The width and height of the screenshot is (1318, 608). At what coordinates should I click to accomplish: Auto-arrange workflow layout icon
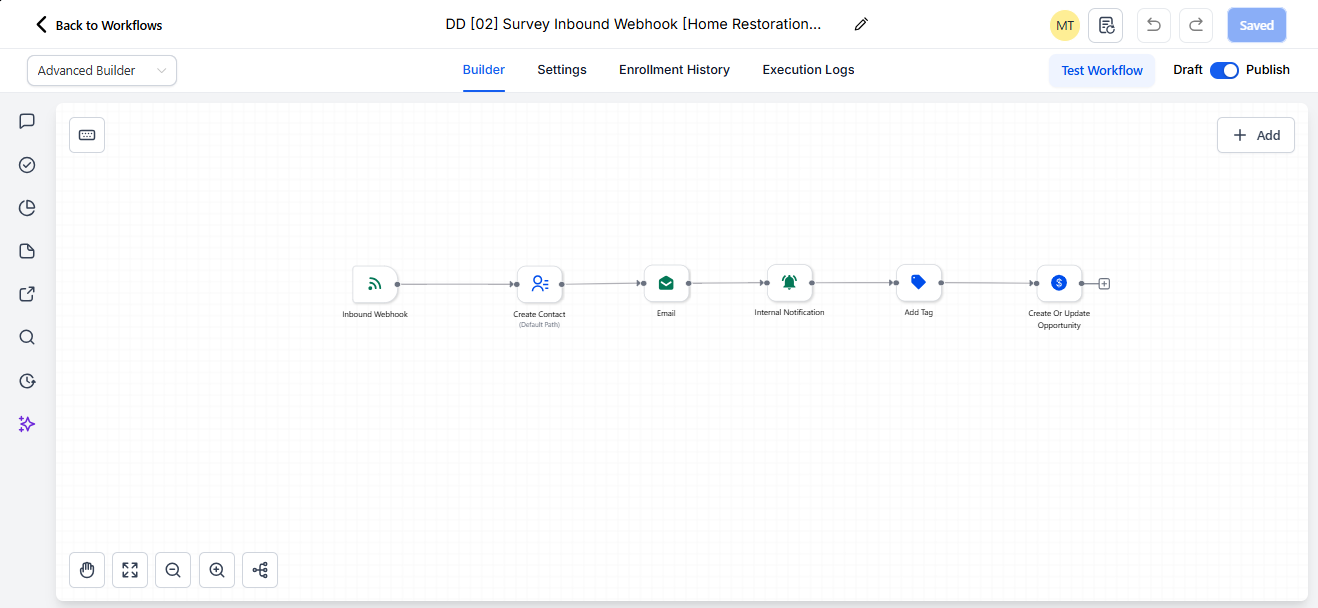260,570
